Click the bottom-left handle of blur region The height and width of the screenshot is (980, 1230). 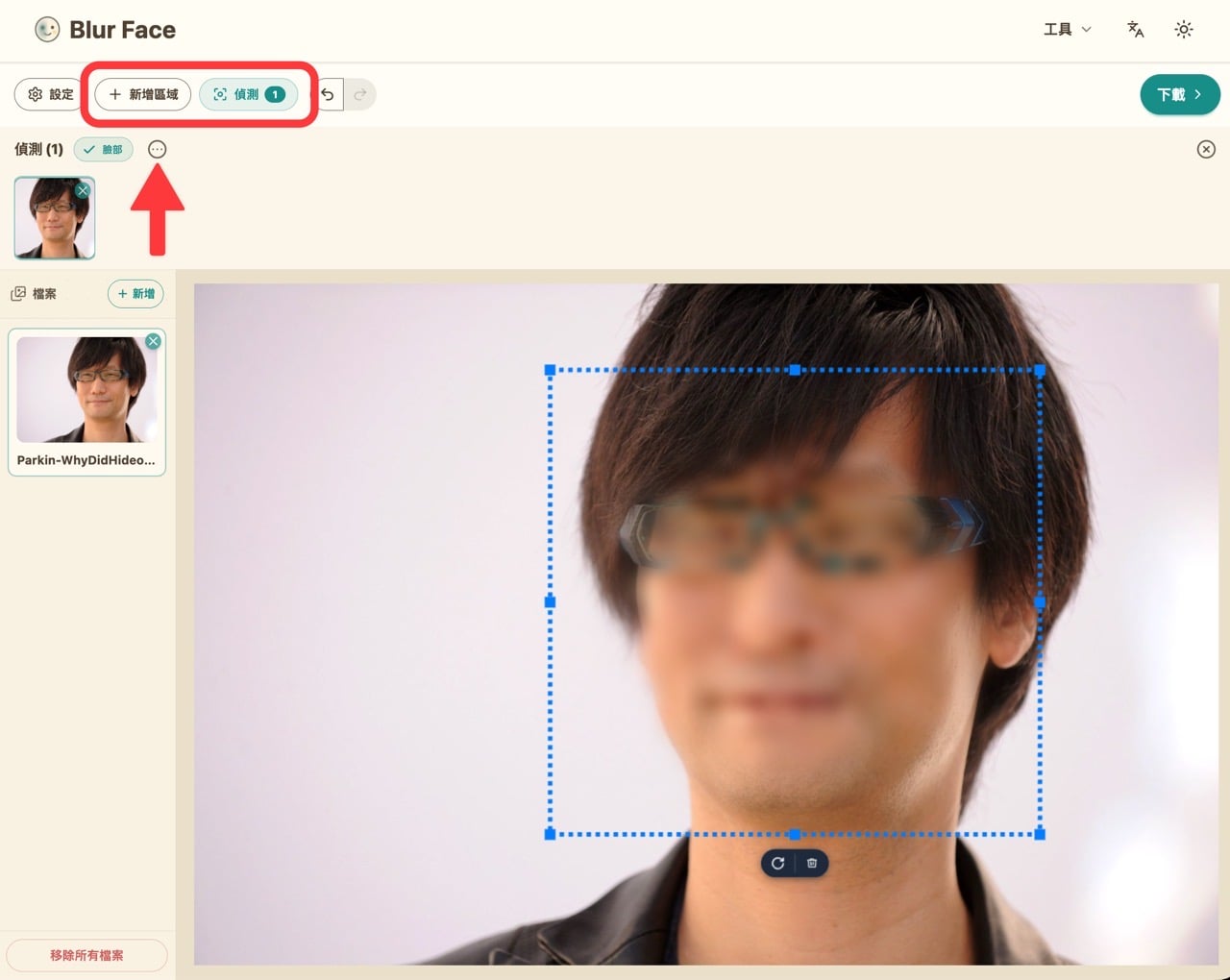coord(551,834)
